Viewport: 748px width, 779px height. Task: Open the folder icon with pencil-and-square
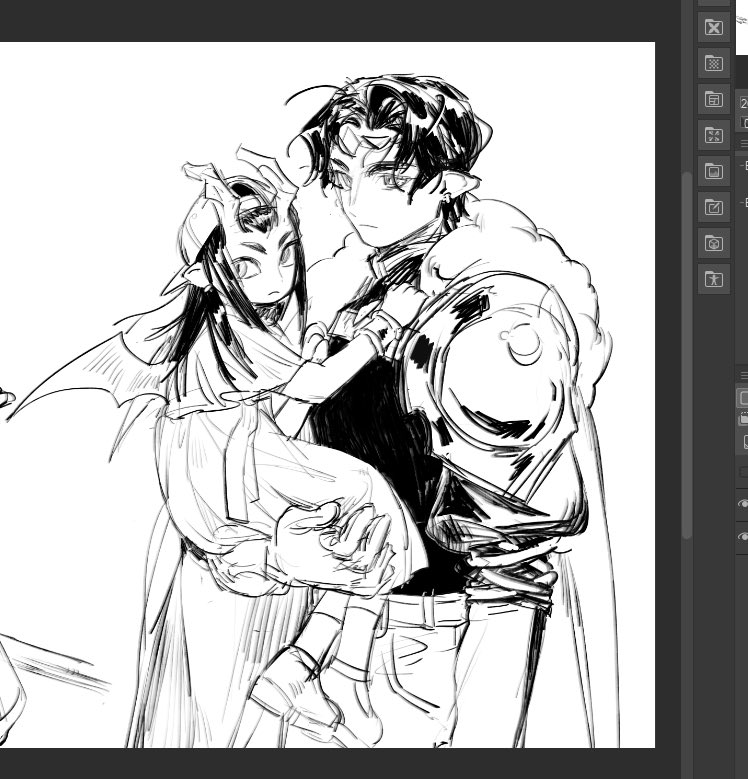pyautogui.click(x=714, y=208)
